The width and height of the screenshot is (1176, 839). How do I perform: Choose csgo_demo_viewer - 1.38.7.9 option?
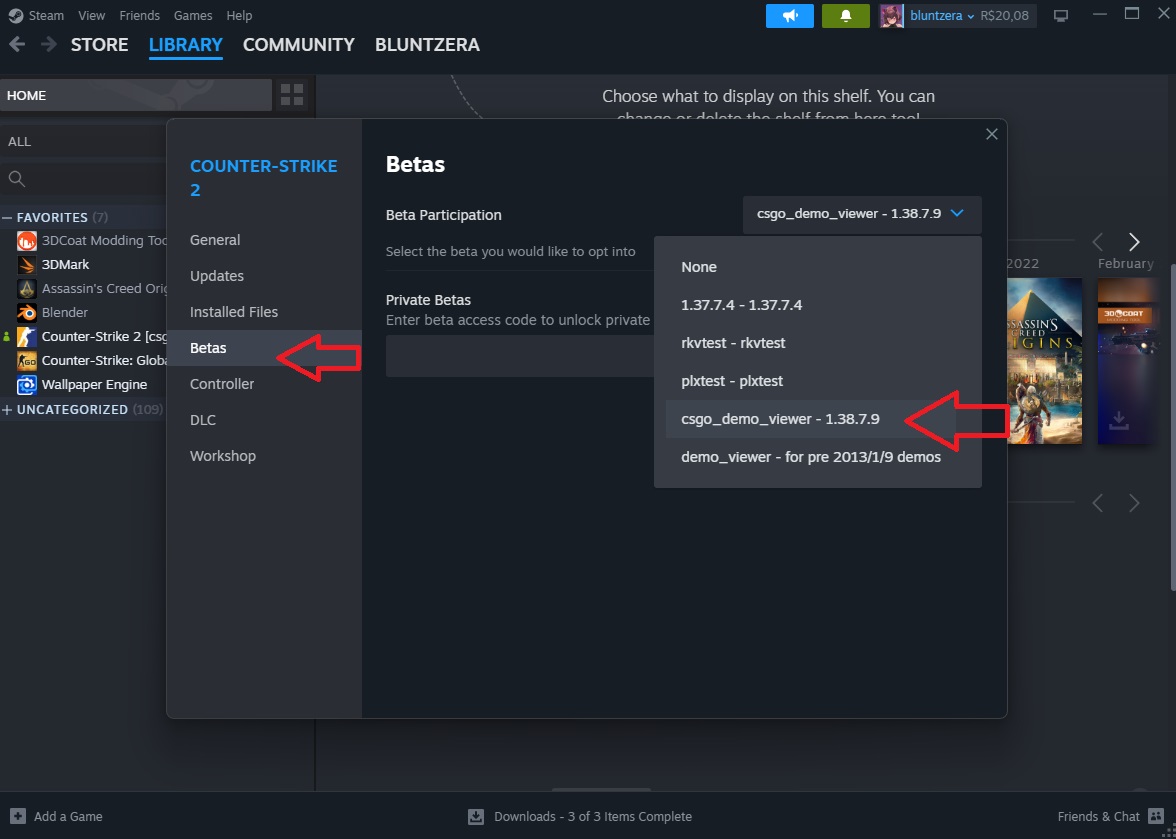(x=818, y=419)
